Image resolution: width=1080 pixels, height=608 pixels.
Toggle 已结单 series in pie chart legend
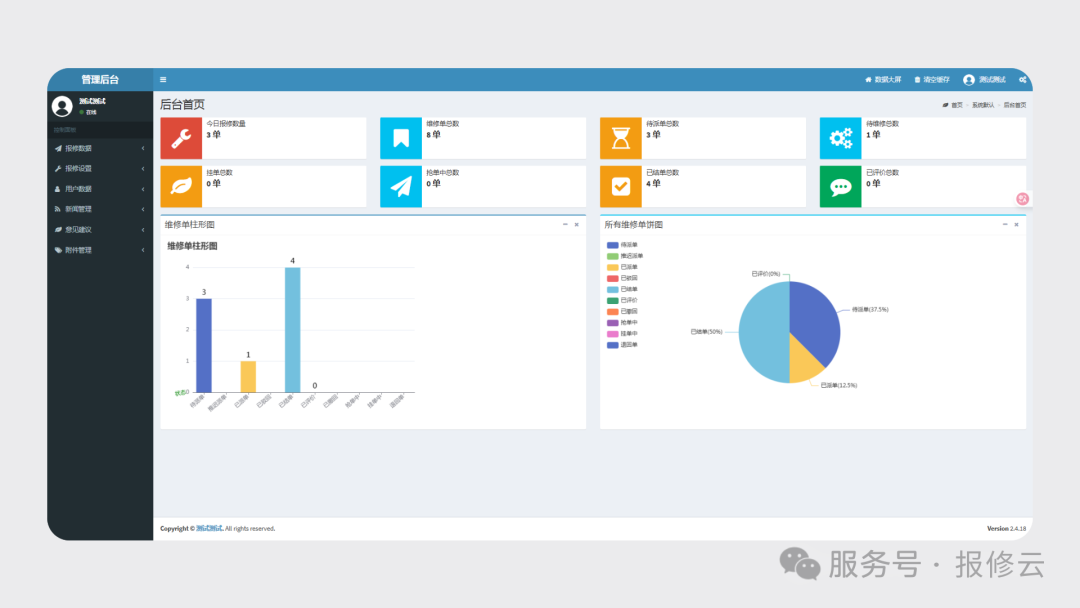(x=621, y=289)
